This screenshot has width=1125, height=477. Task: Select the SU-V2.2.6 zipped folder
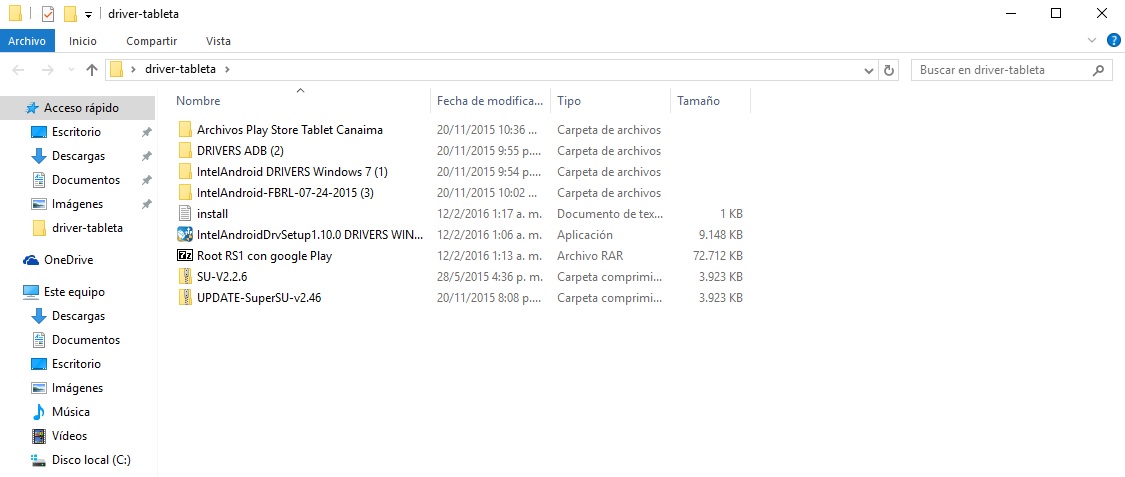[x=221, y=277]
